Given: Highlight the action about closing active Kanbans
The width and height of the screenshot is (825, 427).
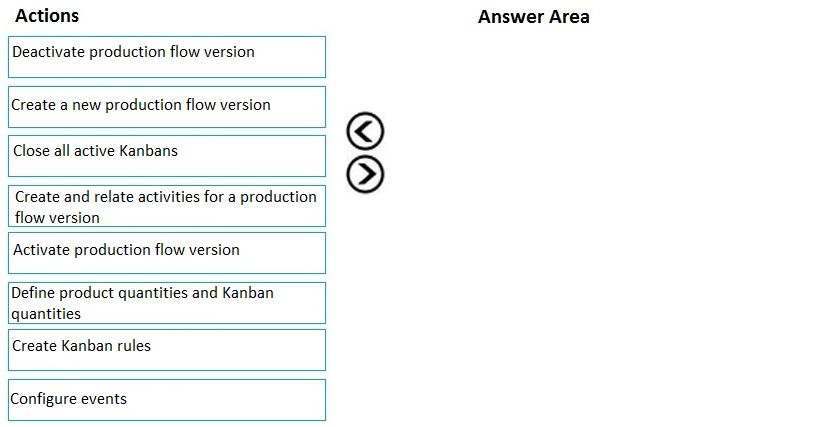Looking at the screenshot, I should [167, 156].
